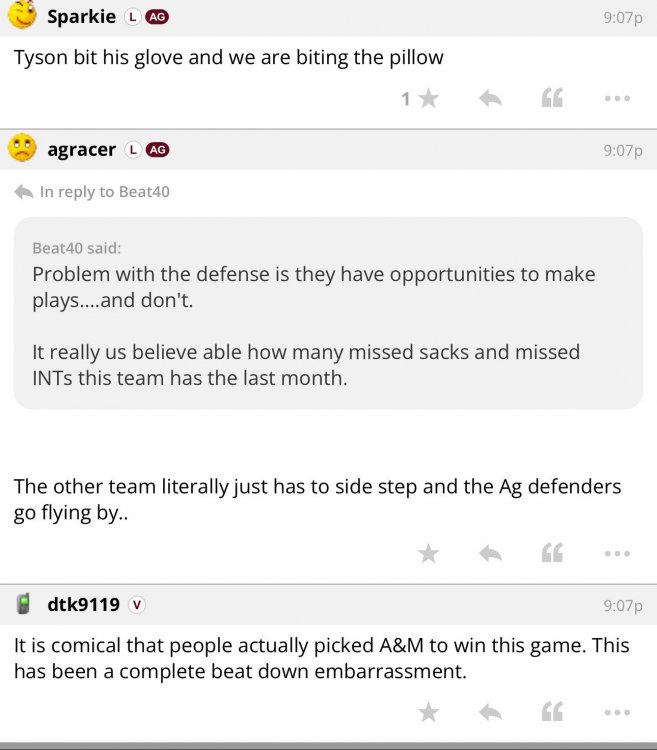The image size is (657, 750).
Task: Quote Sparkie's post
Action: [x=551, y=98]
